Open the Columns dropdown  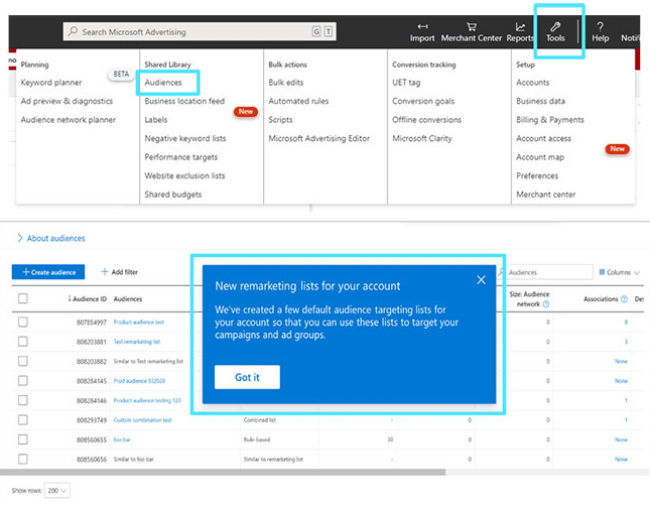[616, 272]
